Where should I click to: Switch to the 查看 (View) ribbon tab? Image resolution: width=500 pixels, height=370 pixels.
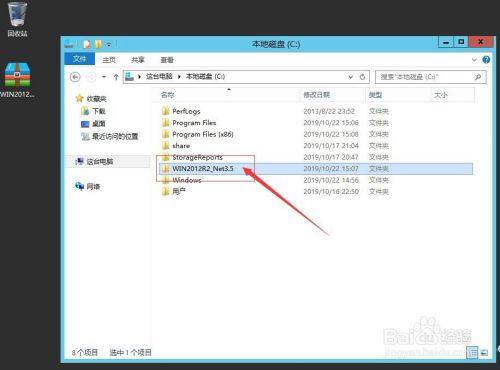[x=167, y=60]
